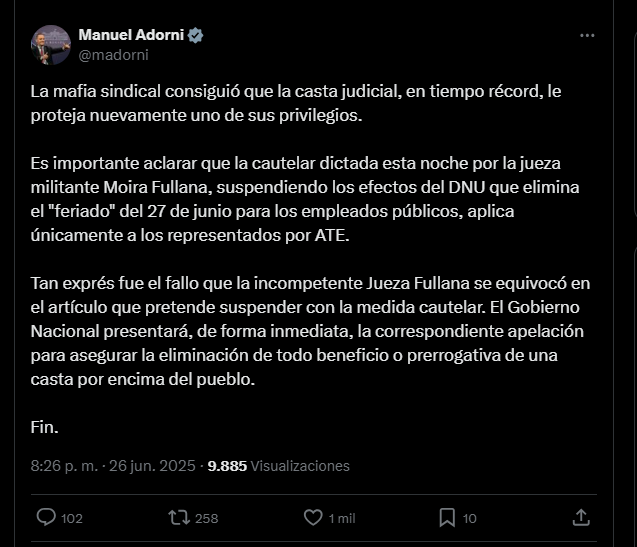Click the 102 replies count
The image size is (637, 547).
pos(72,518)
